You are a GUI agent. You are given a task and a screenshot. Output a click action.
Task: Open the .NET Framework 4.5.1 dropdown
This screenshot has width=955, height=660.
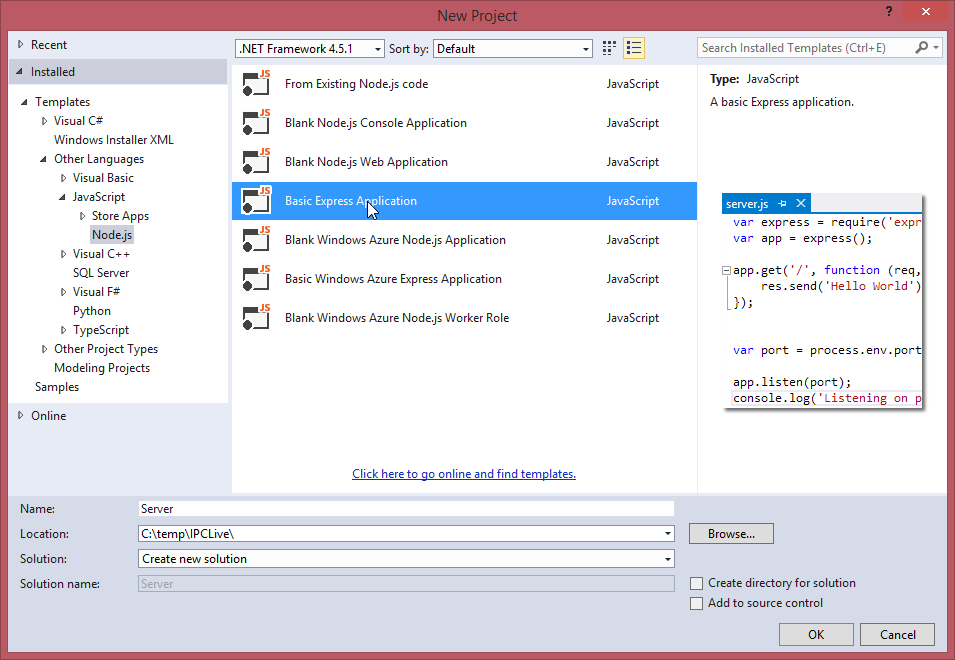(375, 47)
